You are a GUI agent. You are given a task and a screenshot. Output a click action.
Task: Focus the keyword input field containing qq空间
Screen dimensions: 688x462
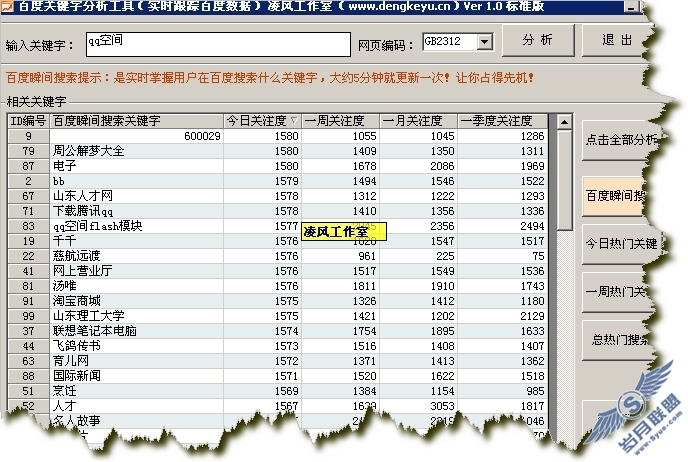(x=218, y=44)
